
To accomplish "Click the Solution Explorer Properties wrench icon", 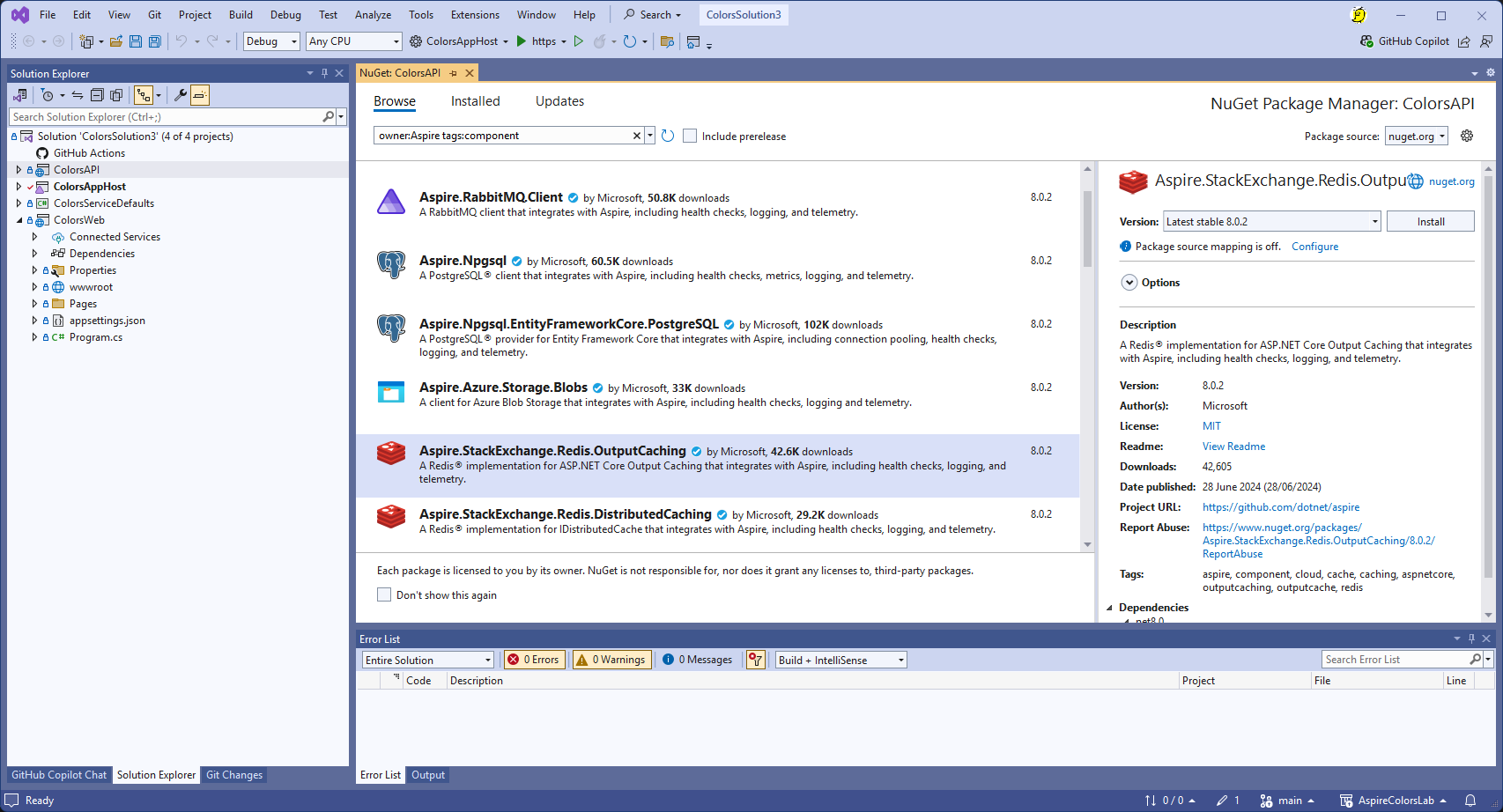I will pyautogui.click(x=181, y=95).
